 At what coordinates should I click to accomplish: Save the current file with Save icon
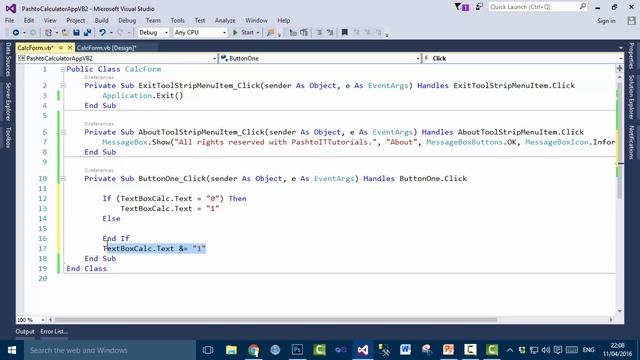coord(76,32)
